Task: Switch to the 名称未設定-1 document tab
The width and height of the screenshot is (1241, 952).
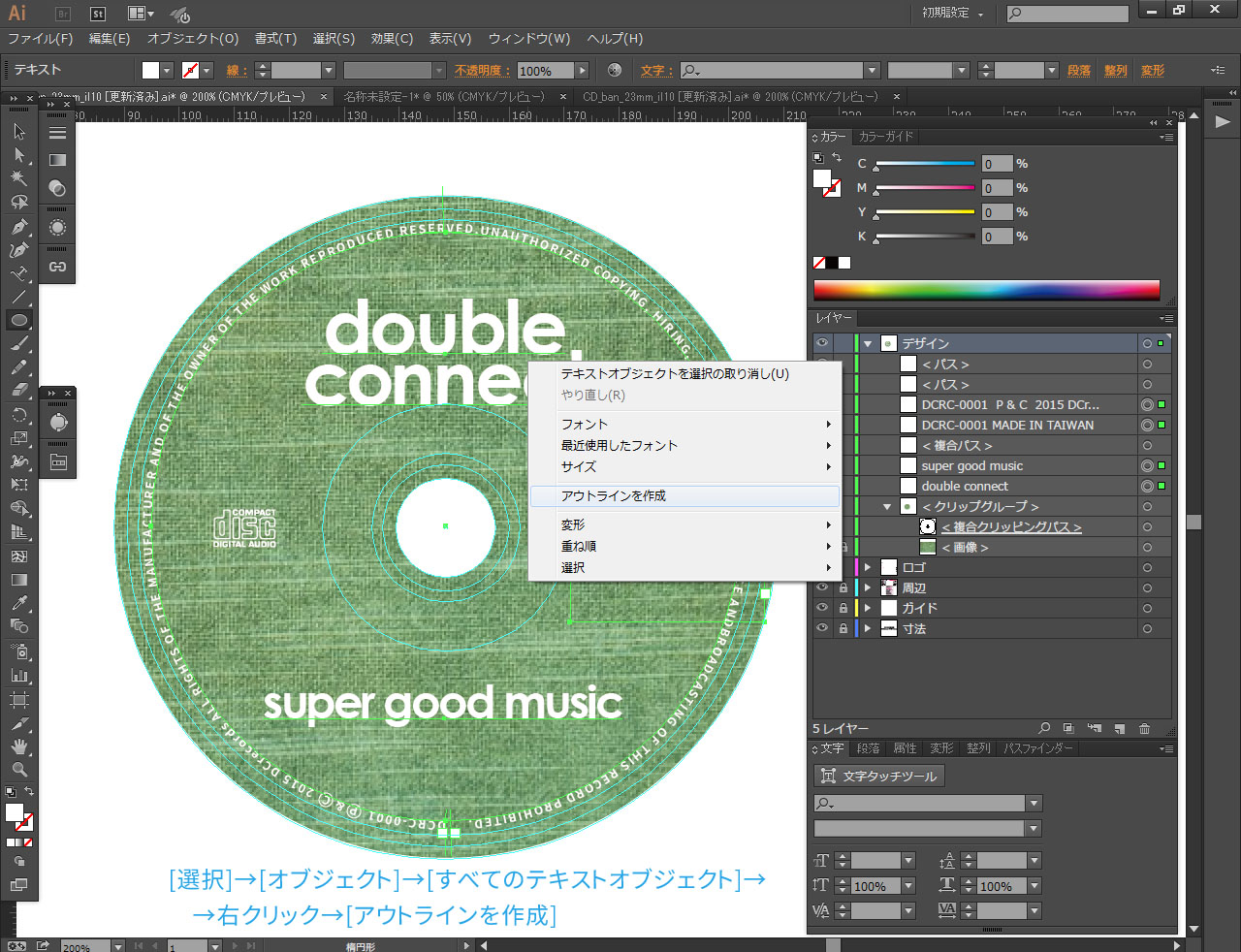Action: tap(444, 97)
